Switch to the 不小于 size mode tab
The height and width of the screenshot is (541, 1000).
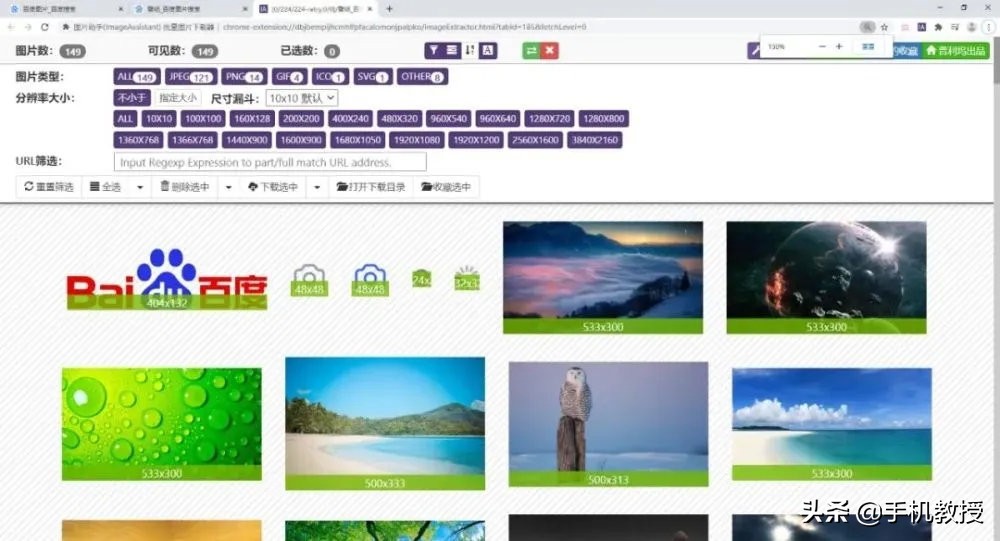click(132, 98)
